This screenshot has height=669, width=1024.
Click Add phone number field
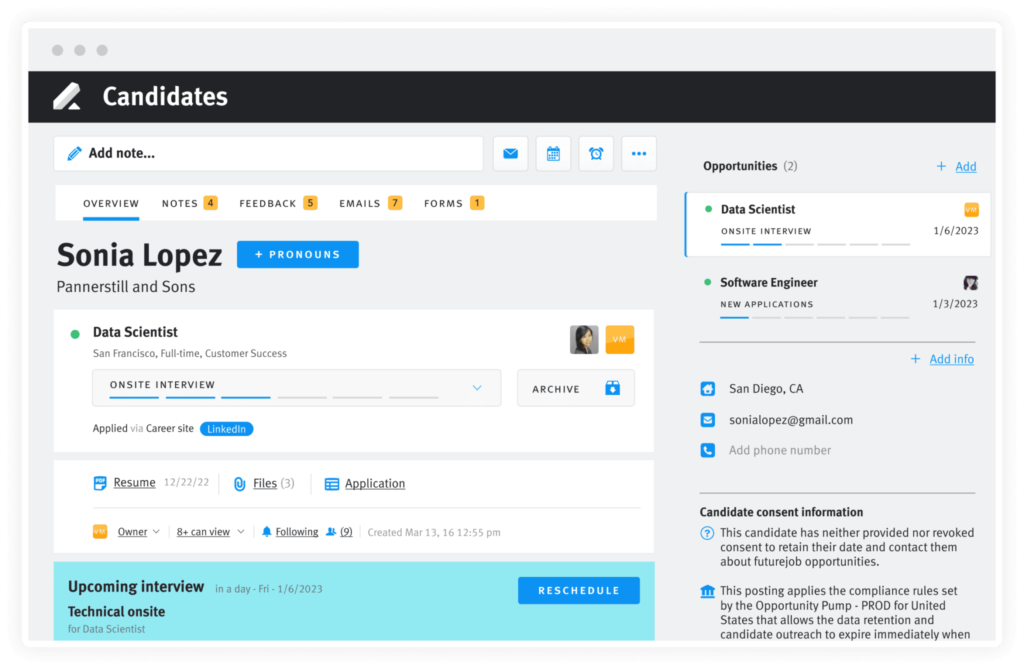pos(780,450)
